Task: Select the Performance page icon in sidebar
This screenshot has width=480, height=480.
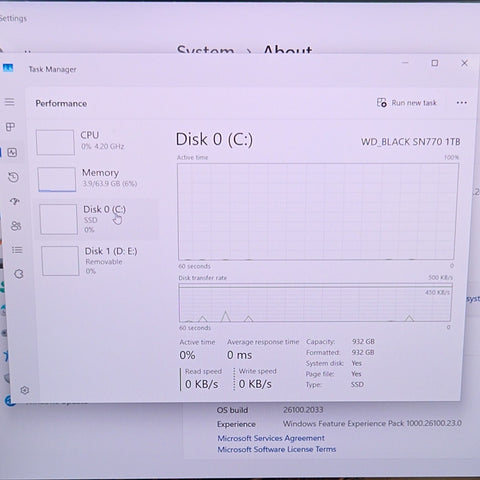Action: click(x=12, y=153)
